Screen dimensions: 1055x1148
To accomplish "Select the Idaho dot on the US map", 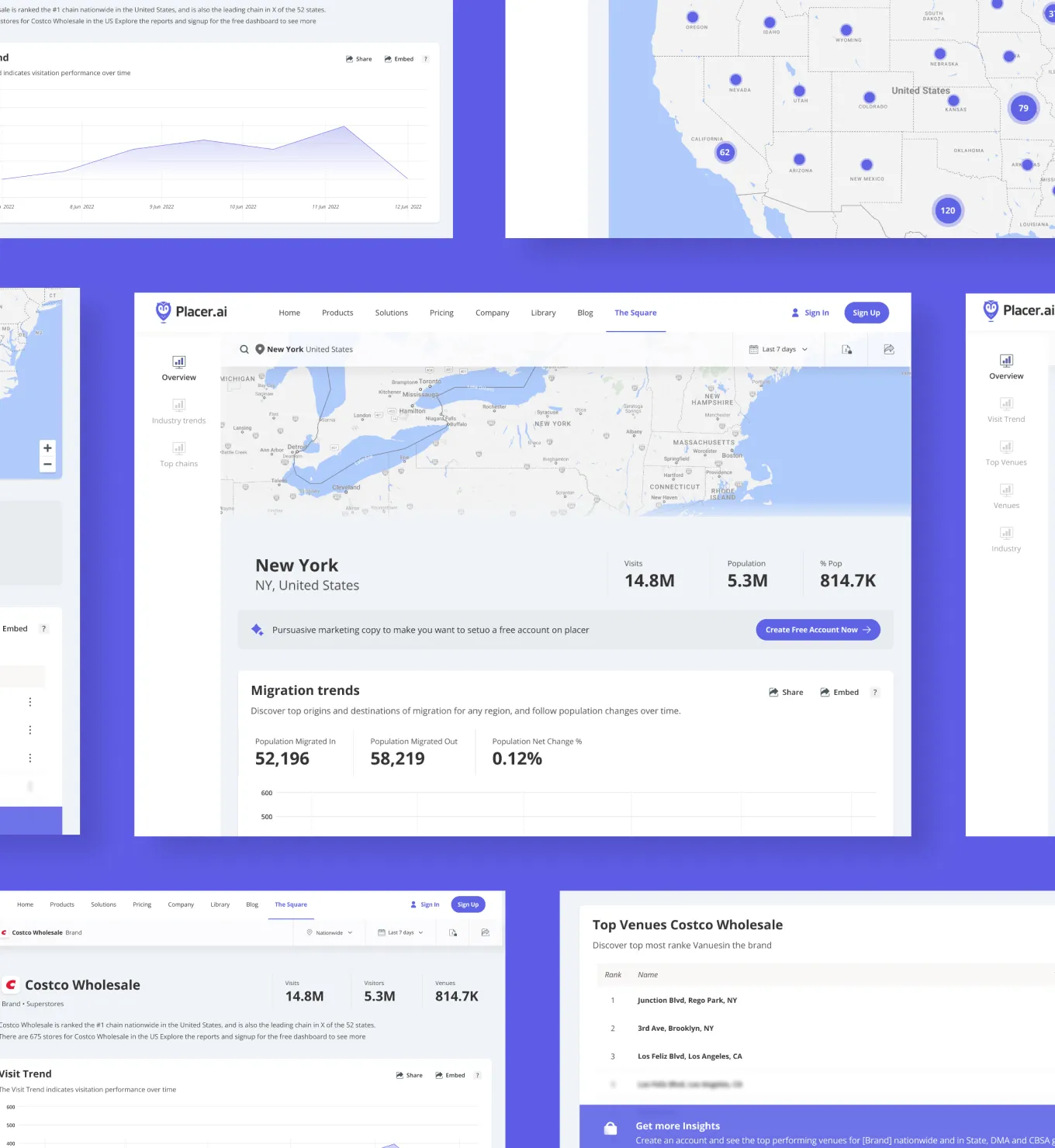I will 770,22.
